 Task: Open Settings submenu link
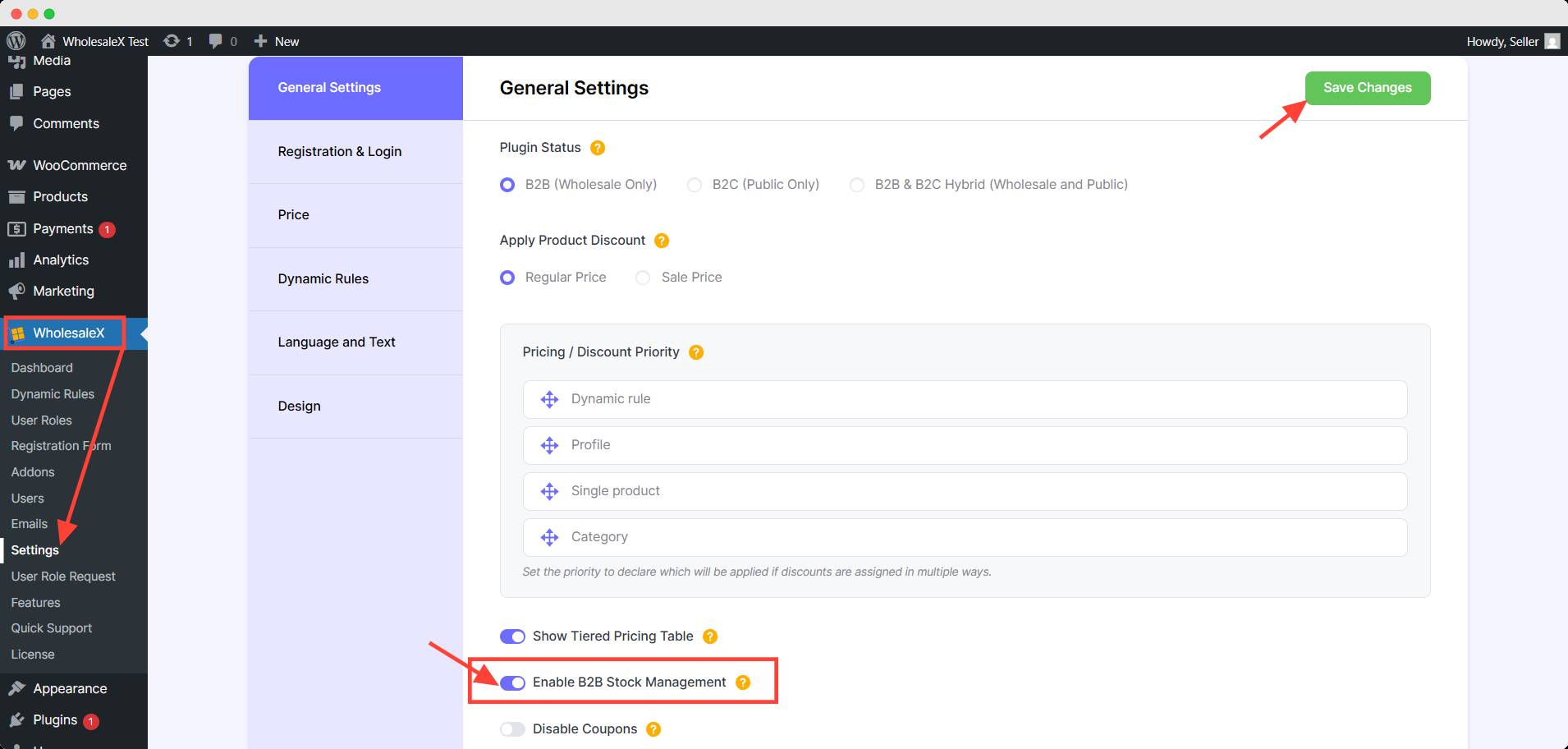34,550
